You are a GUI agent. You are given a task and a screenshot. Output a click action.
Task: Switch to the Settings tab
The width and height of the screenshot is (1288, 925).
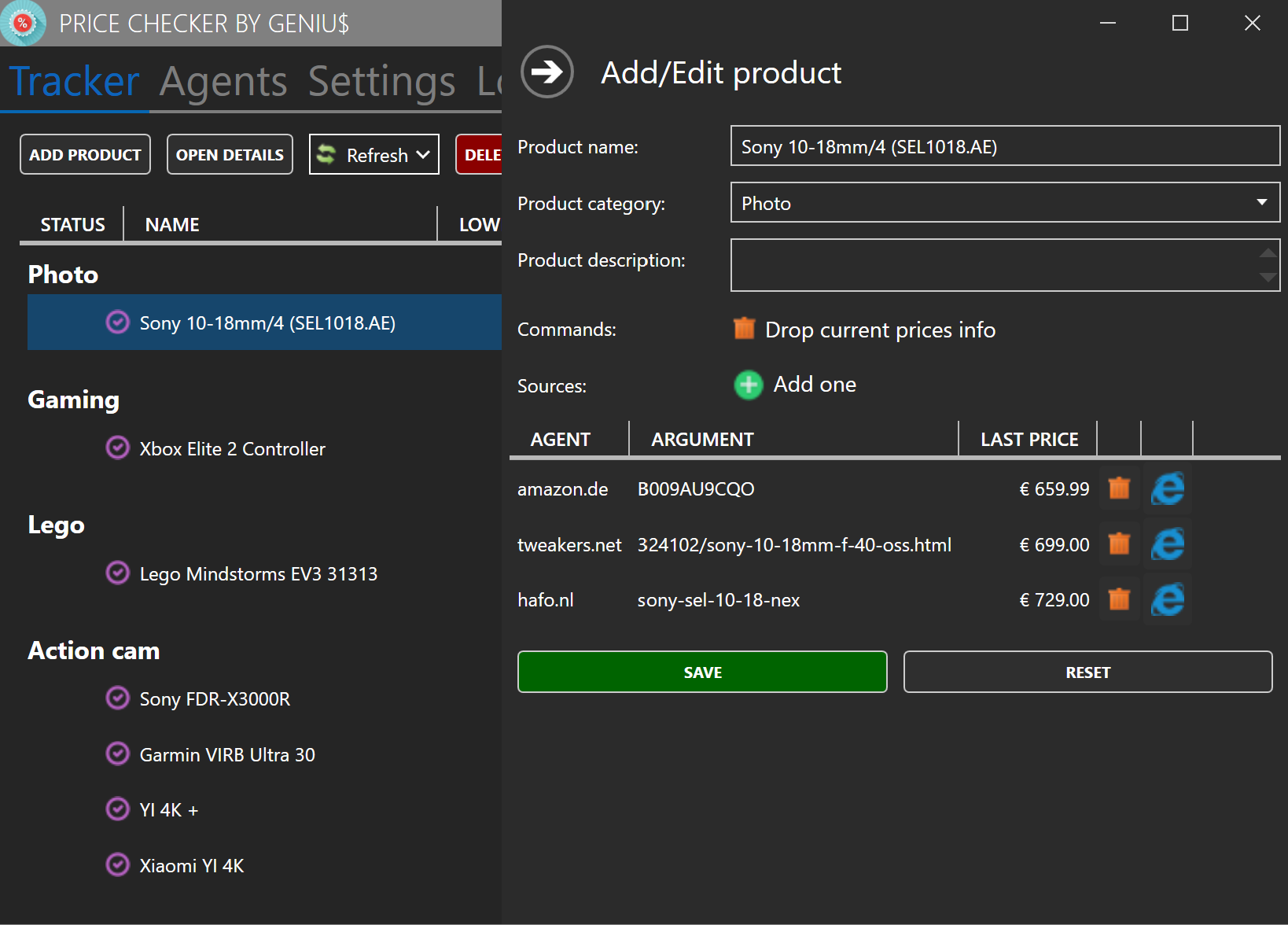381,81
